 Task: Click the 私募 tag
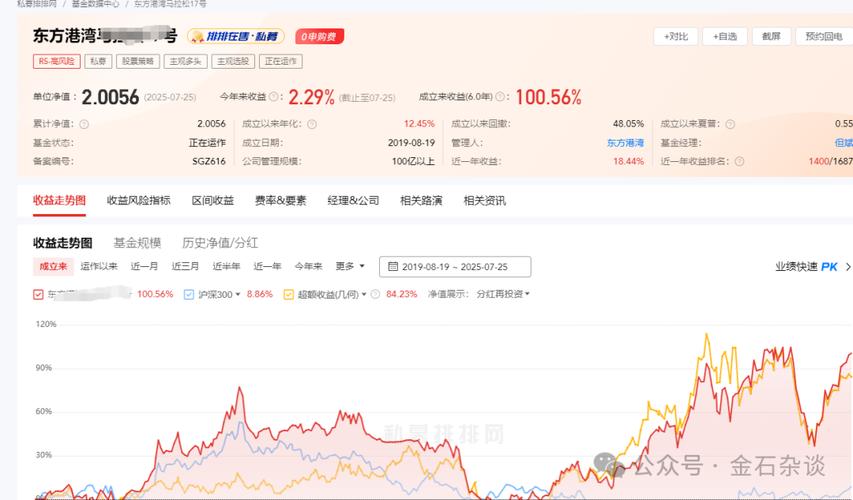(98, 61)
